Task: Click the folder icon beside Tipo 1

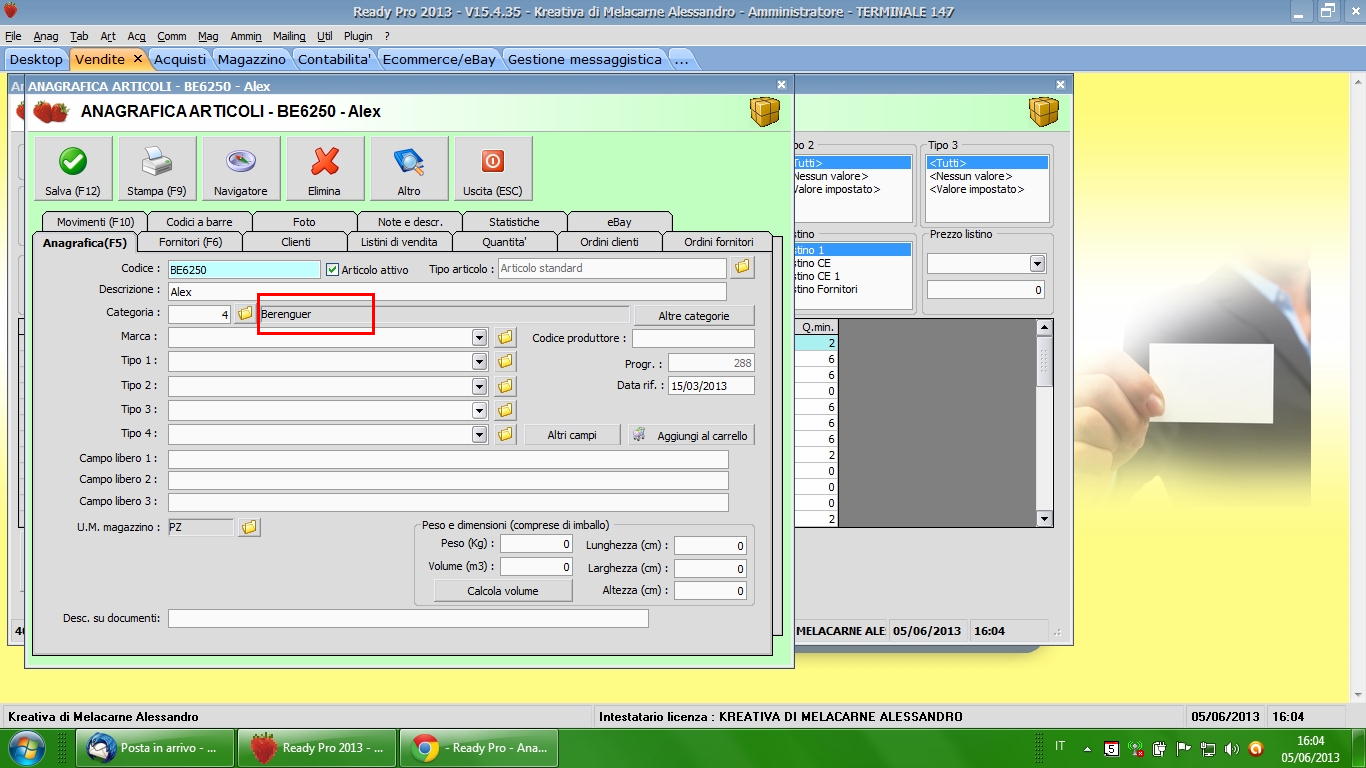Action: 505,361
